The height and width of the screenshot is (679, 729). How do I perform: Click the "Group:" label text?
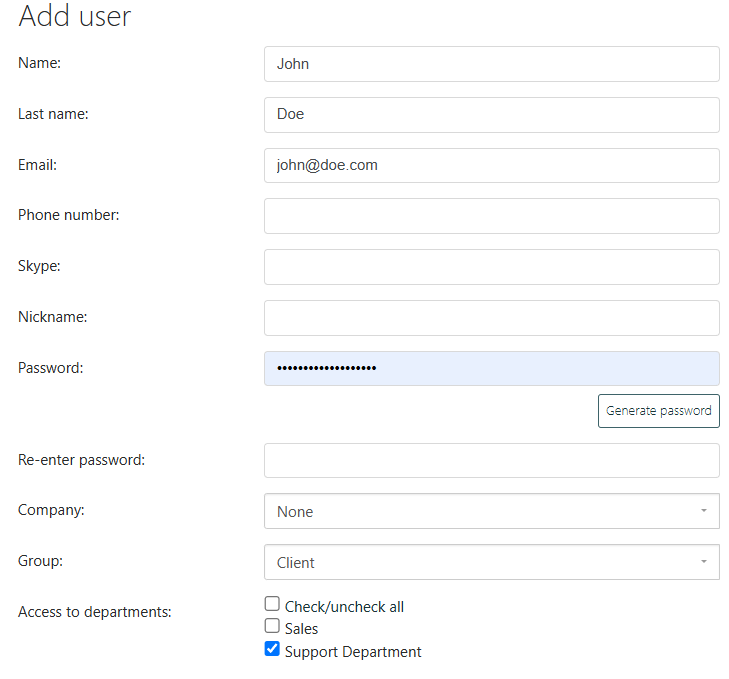tap(40, 561)
